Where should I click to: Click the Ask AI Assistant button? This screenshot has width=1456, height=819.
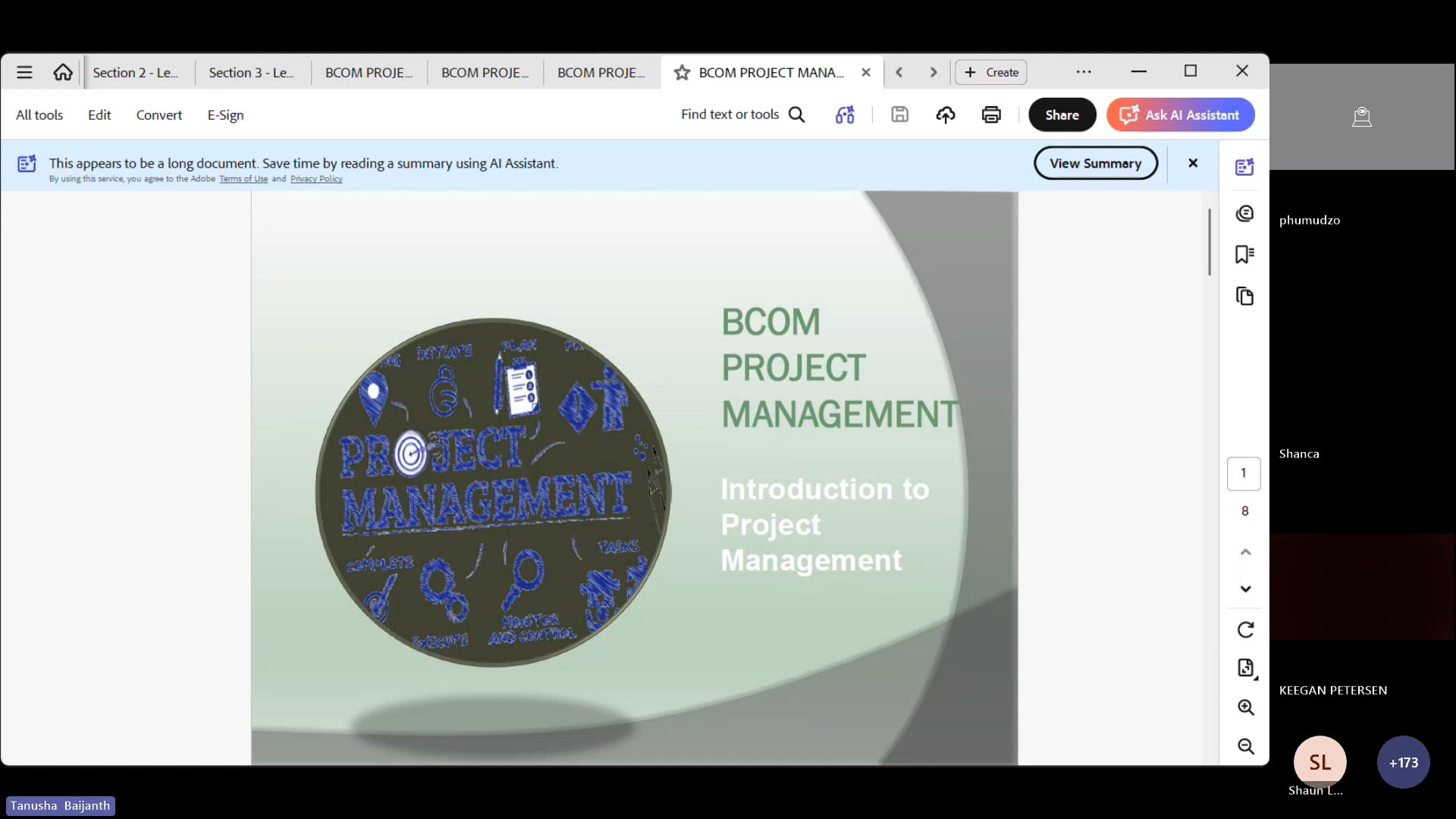click(x=1180, y=115)
